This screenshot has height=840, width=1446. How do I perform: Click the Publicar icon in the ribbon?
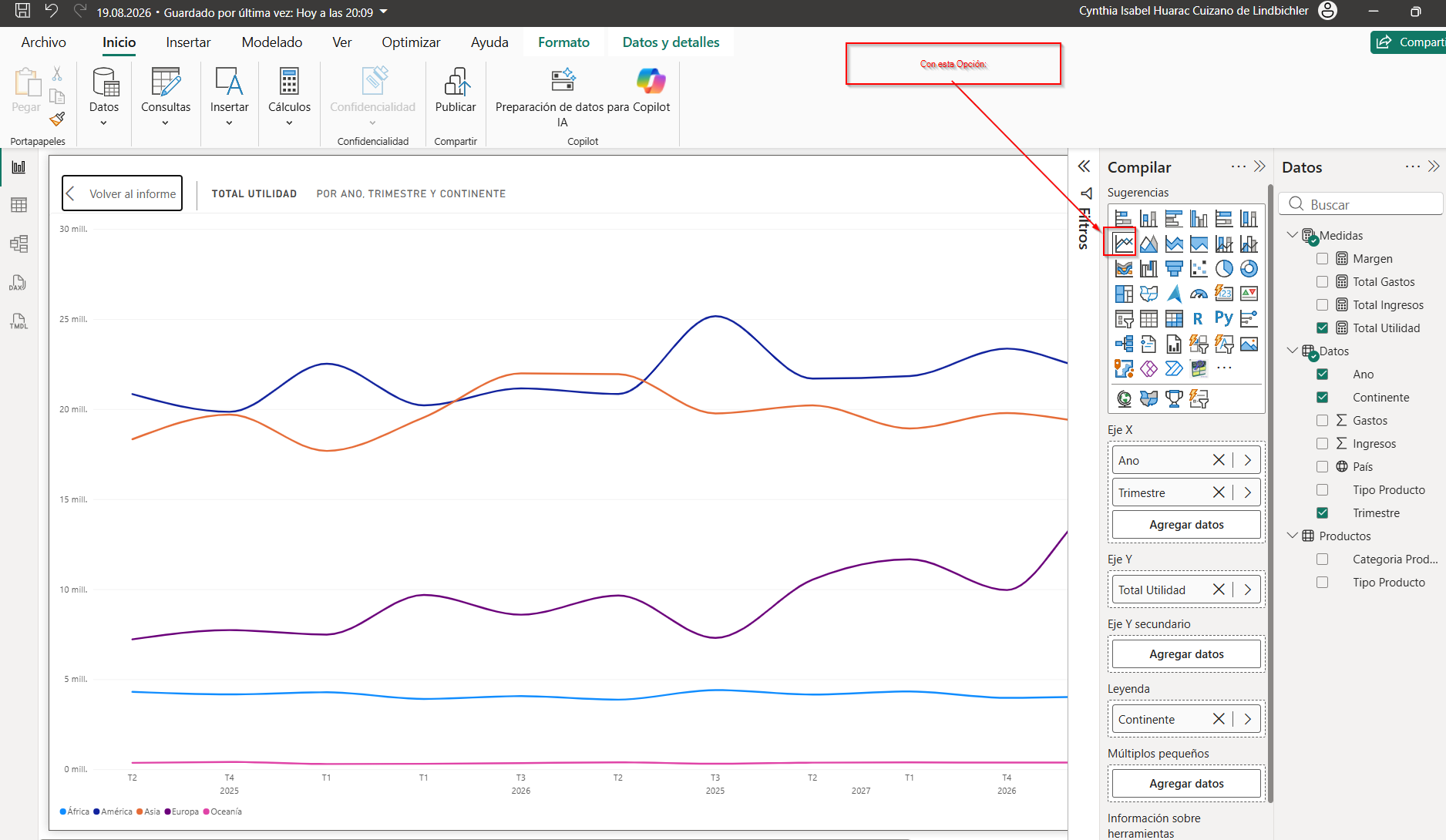(456, 82)
